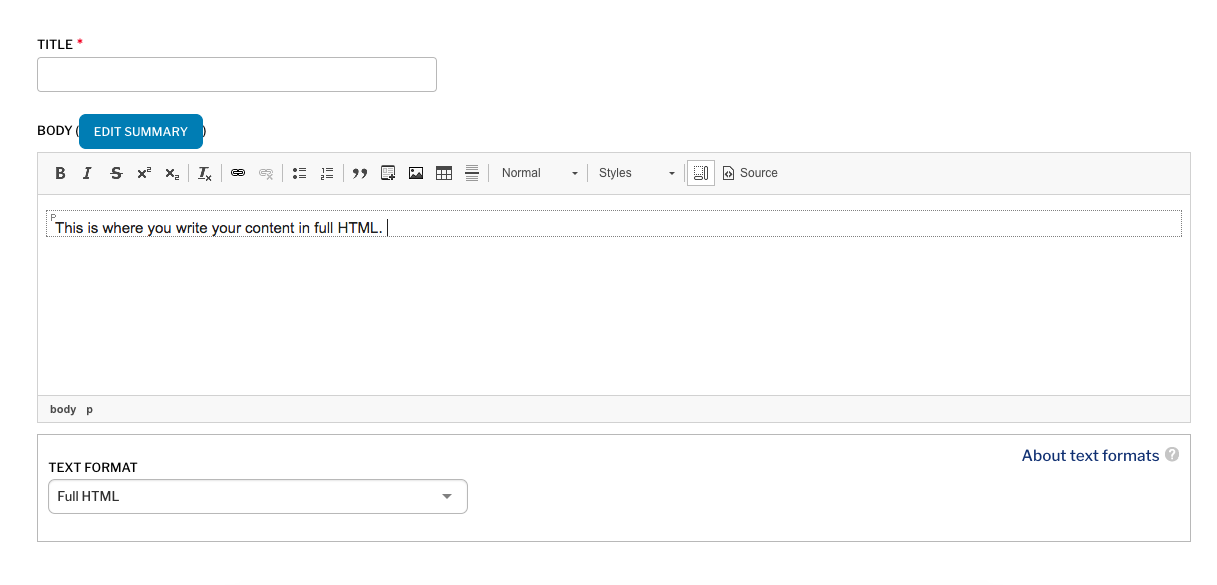Insert an image via the toolbar icon
Viewport: 1217px width, 585px height.
click(416, 173)
